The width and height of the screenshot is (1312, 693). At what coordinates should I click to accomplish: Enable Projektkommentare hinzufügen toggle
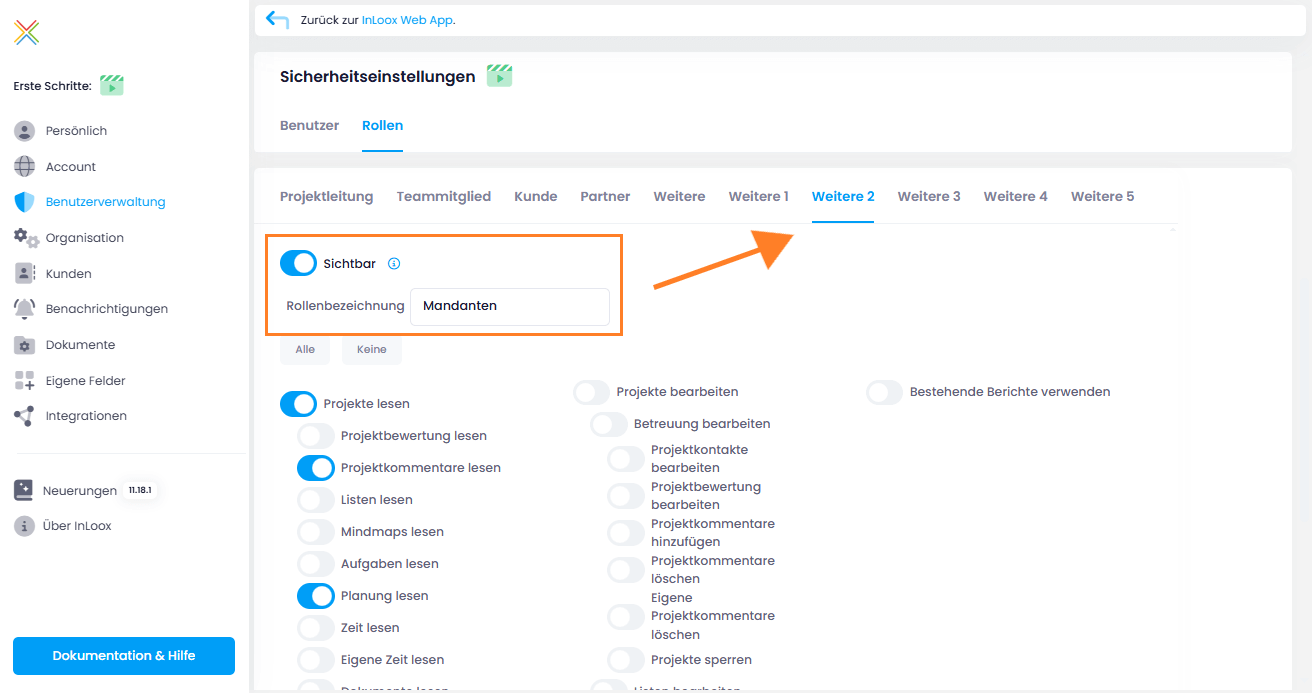click(626, 533)
